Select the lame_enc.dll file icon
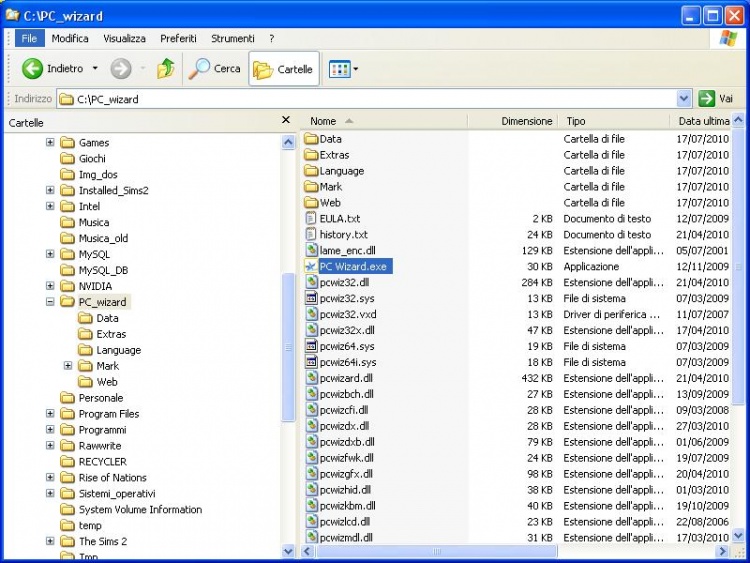 310,251
